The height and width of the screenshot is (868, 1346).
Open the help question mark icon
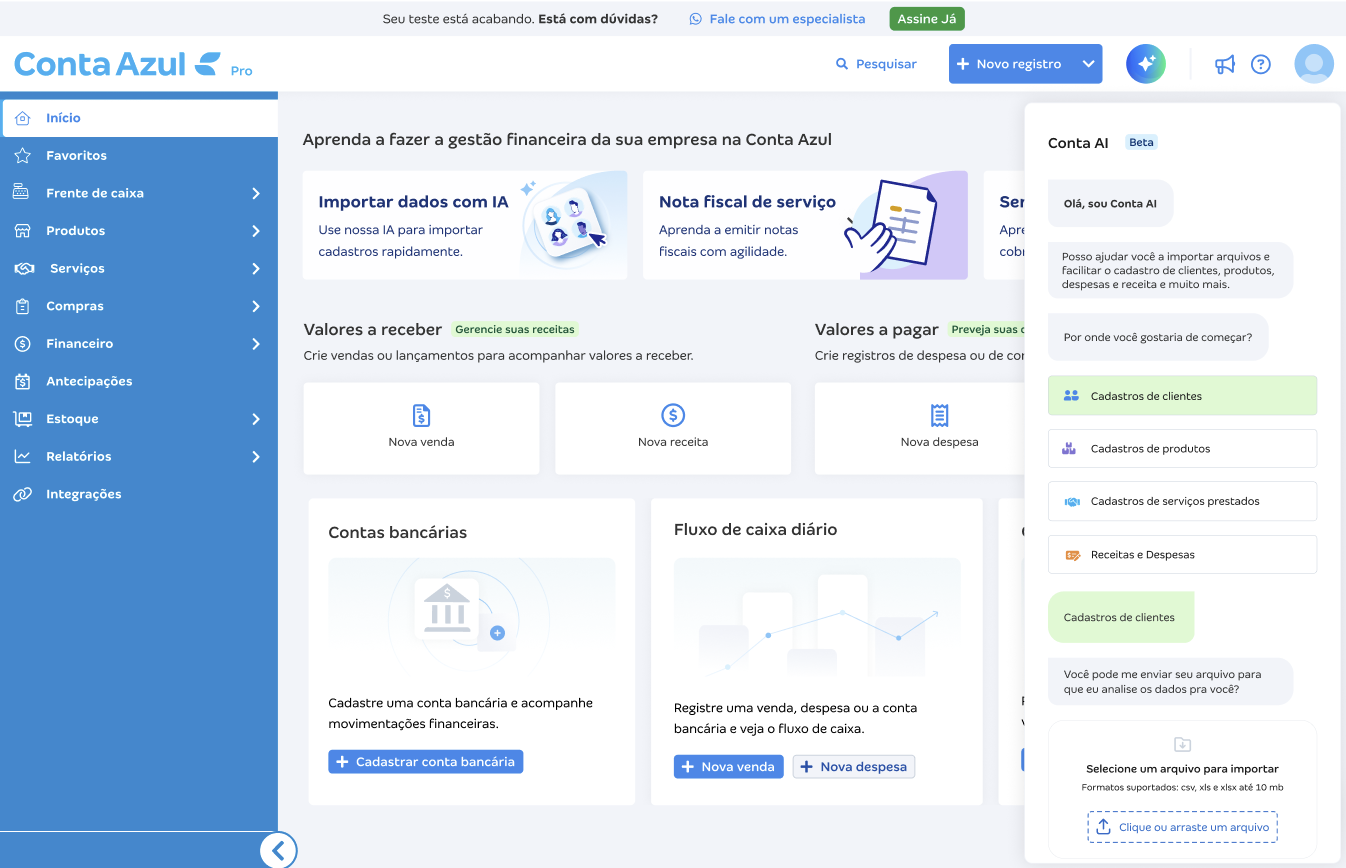[1261, 64]
